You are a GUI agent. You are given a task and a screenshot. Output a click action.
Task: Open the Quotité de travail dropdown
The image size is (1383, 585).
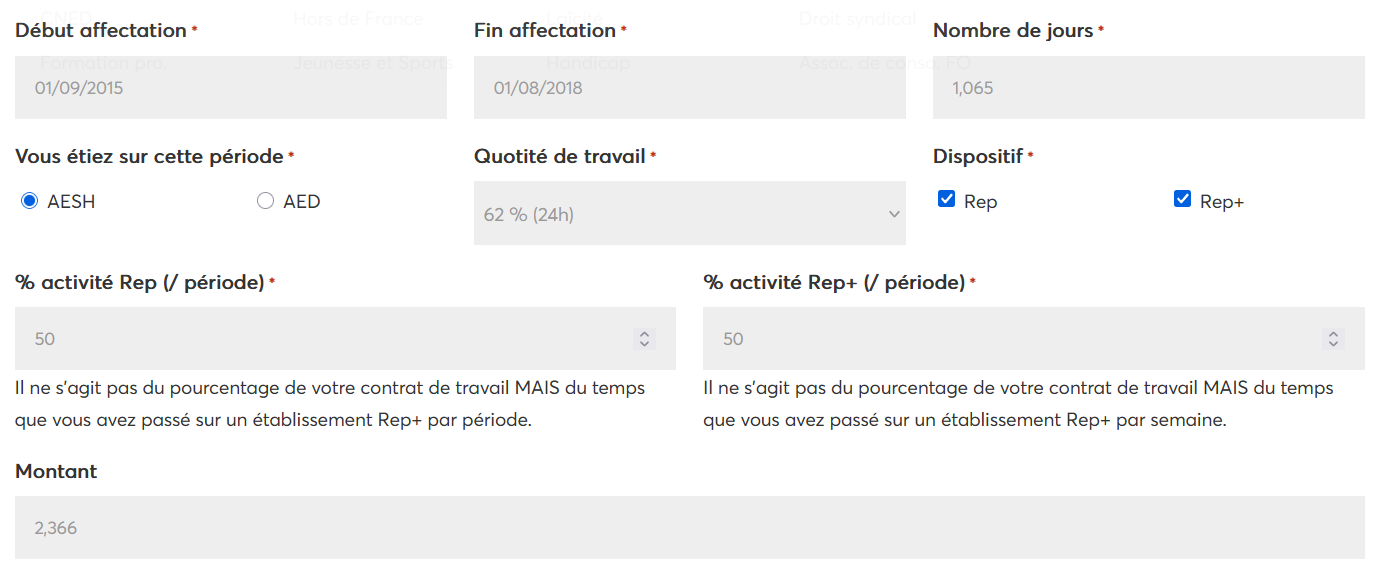(x=689, y=214)
